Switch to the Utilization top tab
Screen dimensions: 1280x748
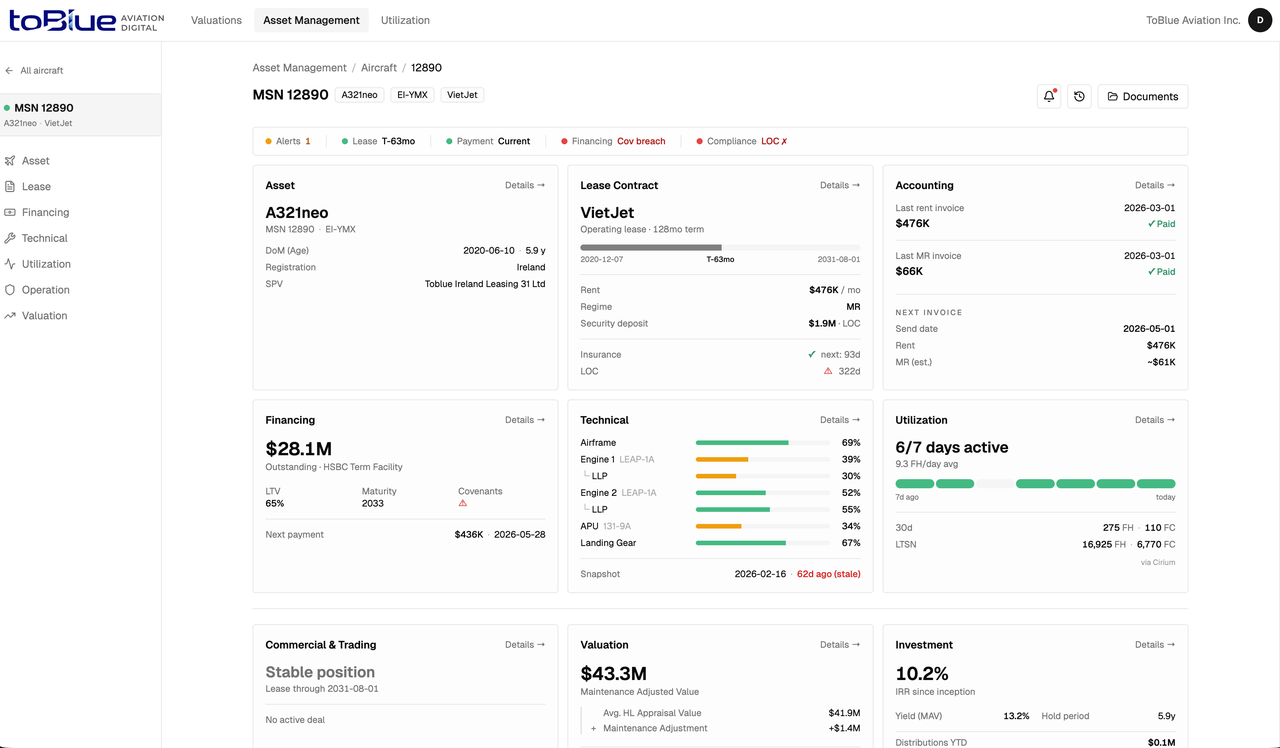point(405,20)
